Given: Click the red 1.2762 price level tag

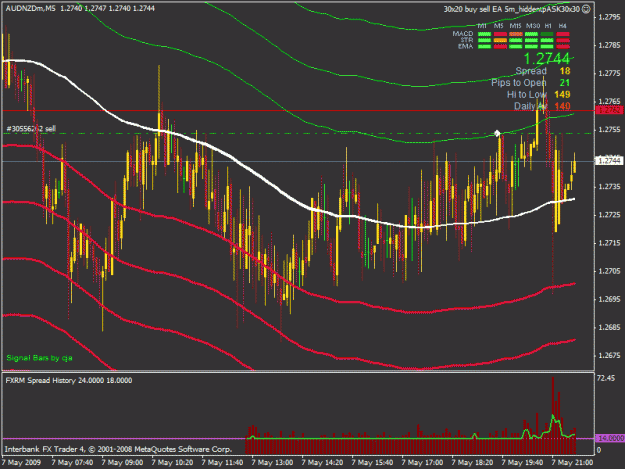Looking at the screenshot, I should [609, 110].
